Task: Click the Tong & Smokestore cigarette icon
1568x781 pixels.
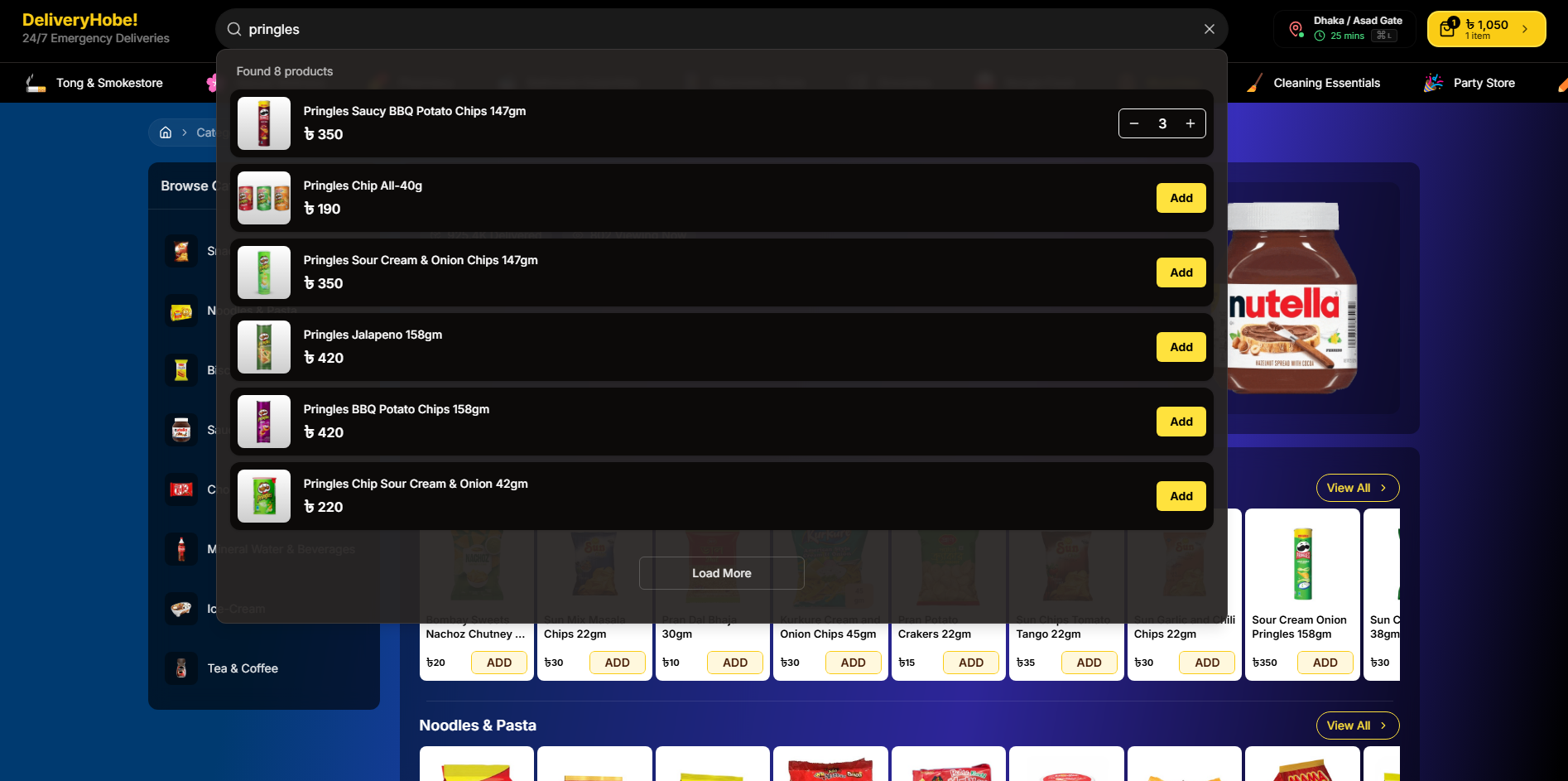Action: click(36, 83)
